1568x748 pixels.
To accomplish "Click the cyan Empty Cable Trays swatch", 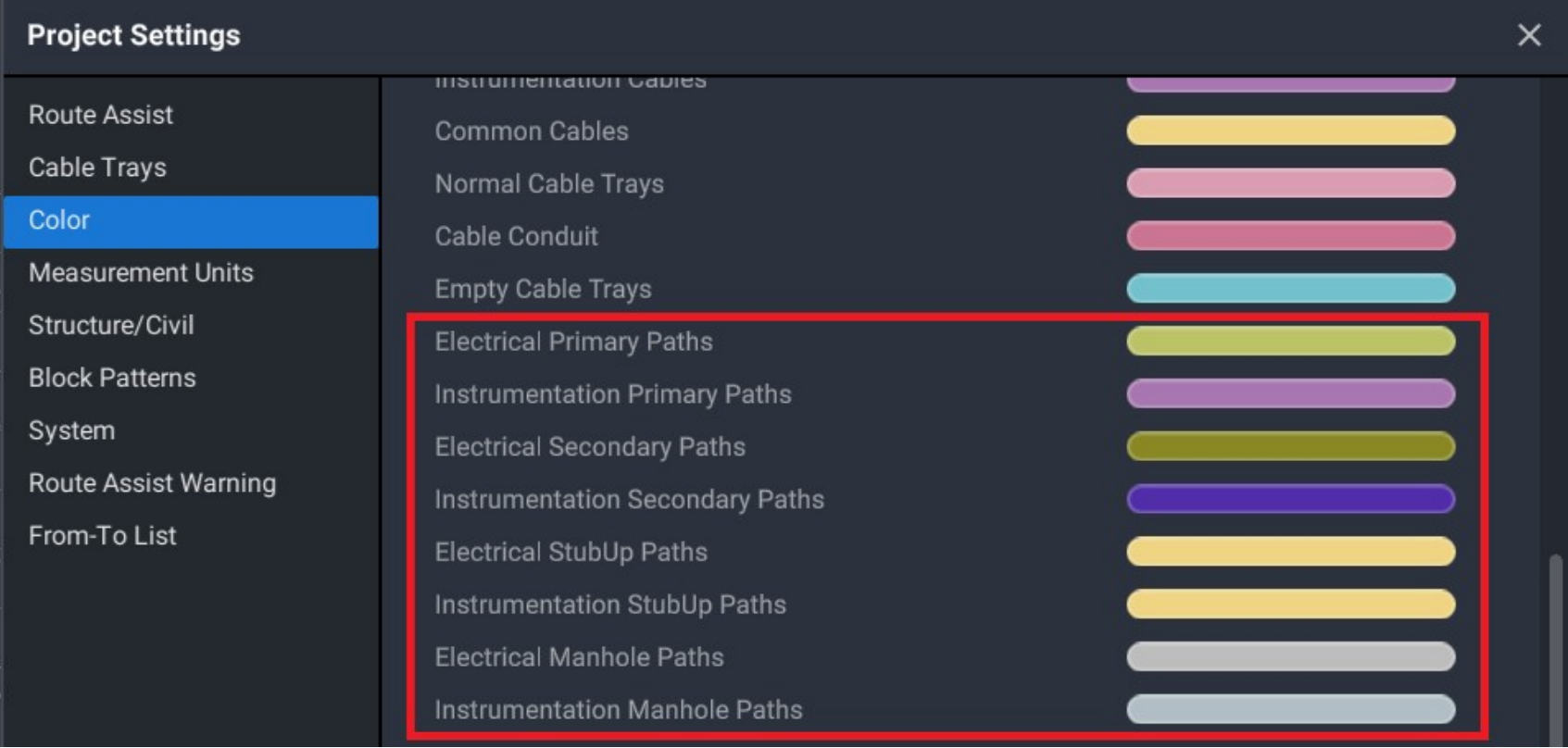I will pos(1290,289).
